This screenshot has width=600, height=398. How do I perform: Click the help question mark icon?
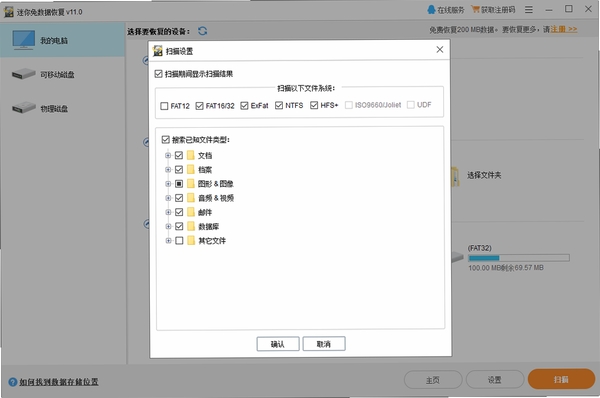pos(13,382)
